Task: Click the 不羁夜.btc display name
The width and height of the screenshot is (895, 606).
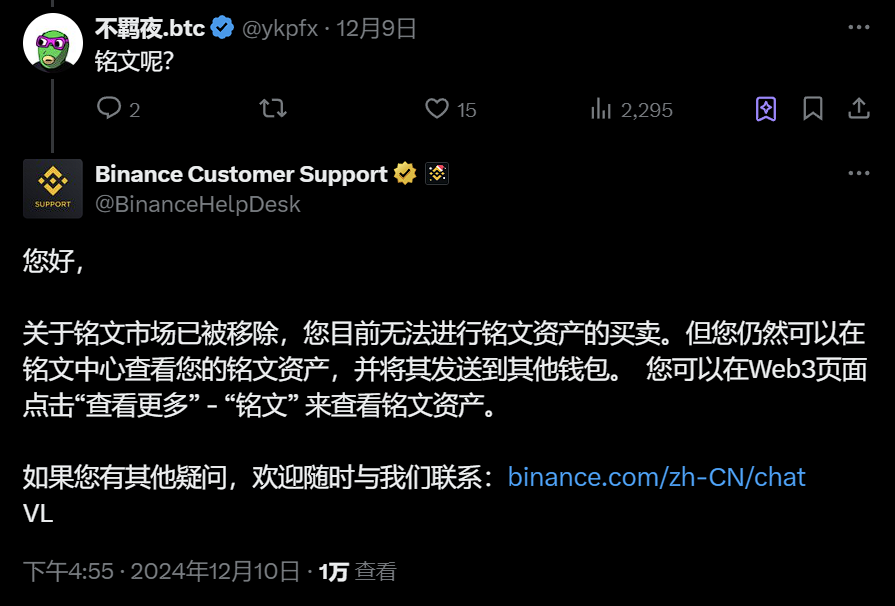Action: tap(150, 28)
